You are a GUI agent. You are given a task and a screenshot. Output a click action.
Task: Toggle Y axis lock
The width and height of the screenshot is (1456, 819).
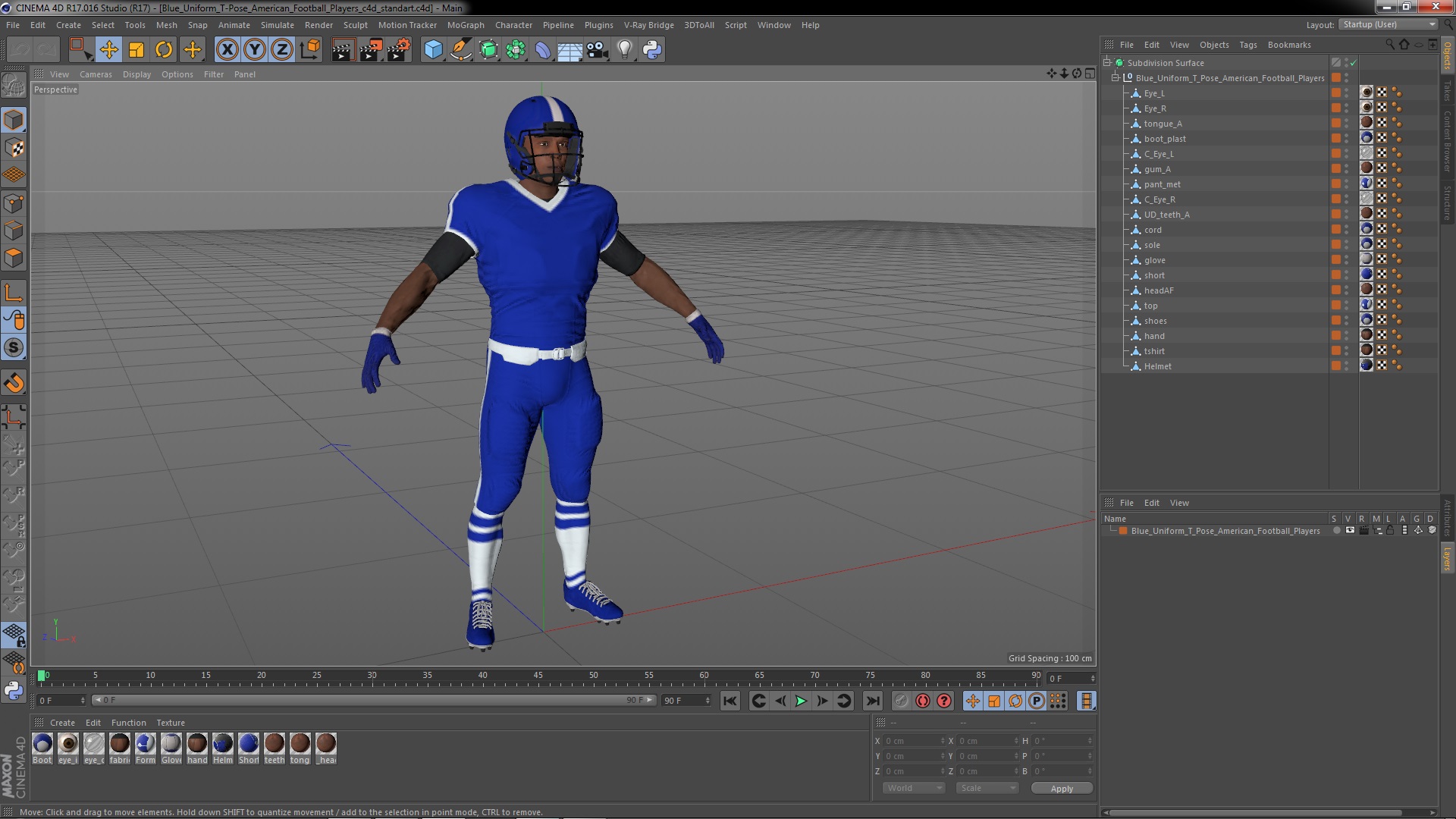[x=255, y=50]
